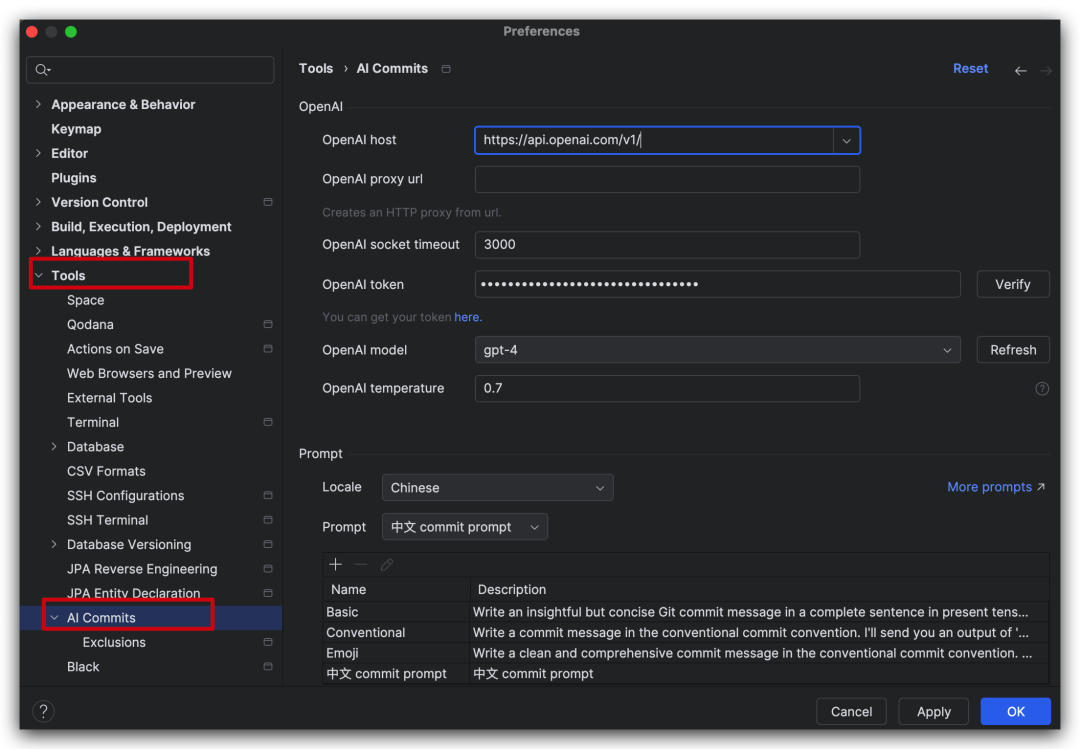Click the project icon next to Exclusions

point(268,642)
